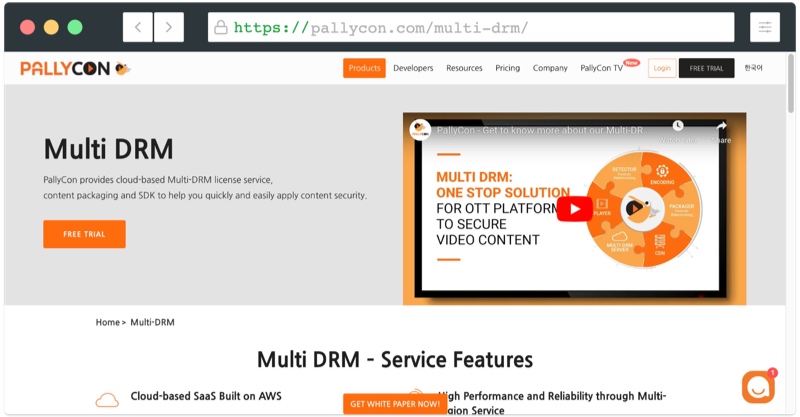Click the Watch later clock icon

click(x=678, y=126)
